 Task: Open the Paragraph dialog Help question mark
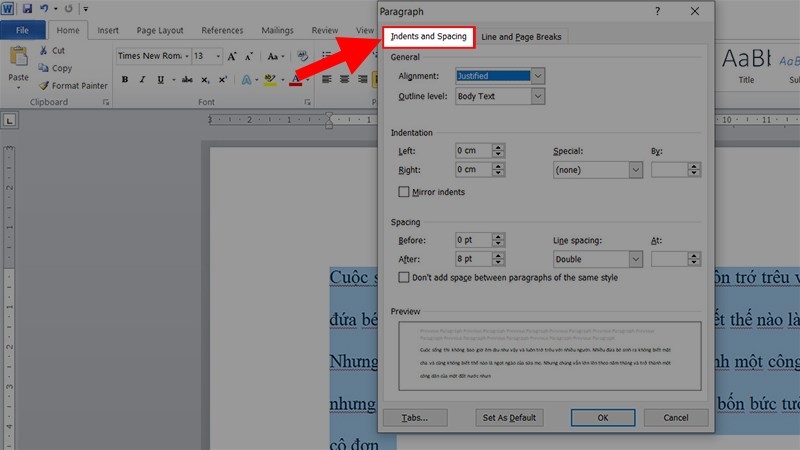pyautogui.click(x=657, y=11)
